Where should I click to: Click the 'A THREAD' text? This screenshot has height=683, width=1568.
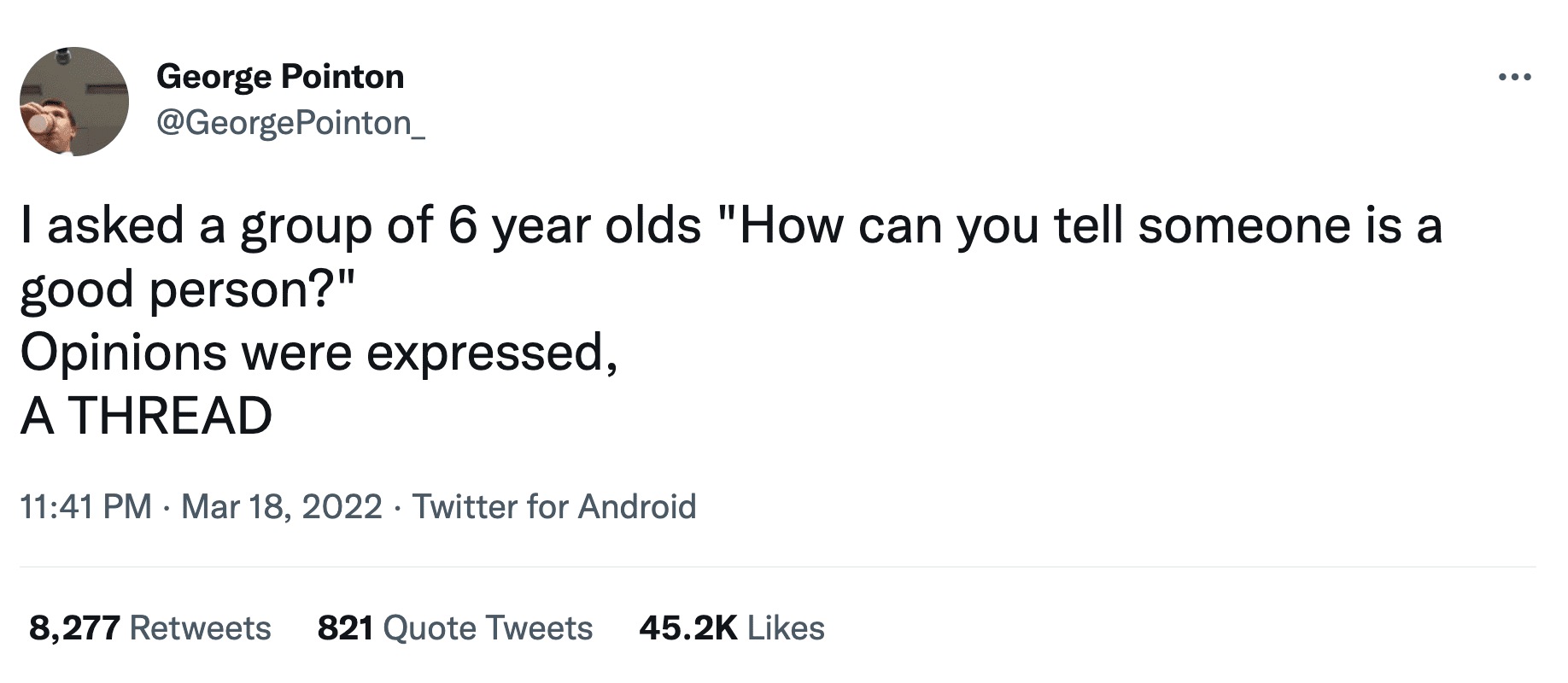[x=146, y=416]
